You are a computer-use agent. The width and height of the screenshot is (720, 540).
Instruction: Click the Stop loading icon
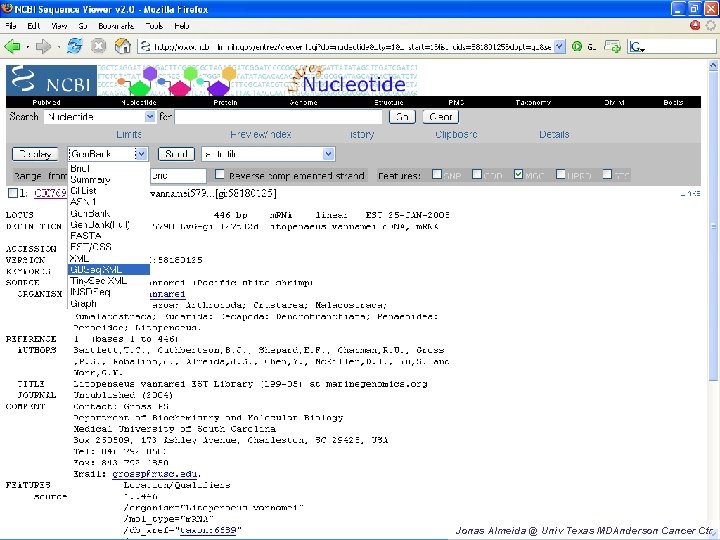(x=98, y=46)
